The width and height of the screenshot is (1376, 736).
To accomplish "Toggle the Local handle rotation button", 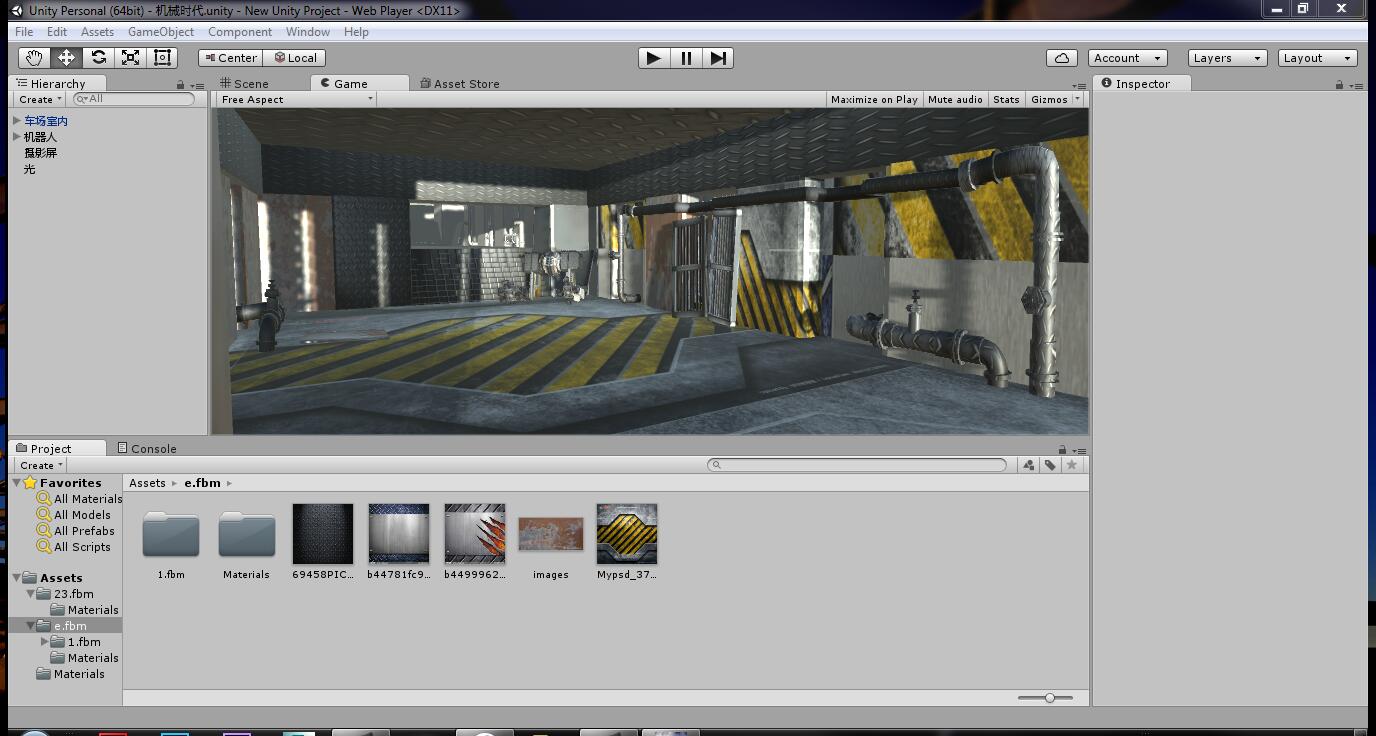I will (295, 58).
